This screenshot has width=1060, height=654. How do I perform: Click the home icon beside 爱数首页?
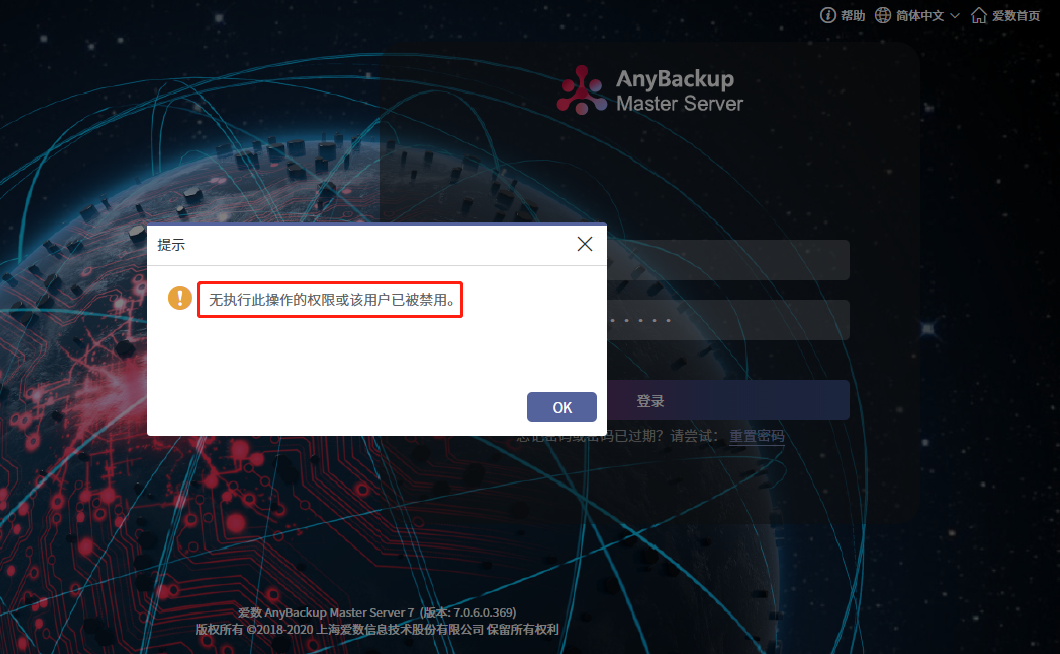pos(979,15)
